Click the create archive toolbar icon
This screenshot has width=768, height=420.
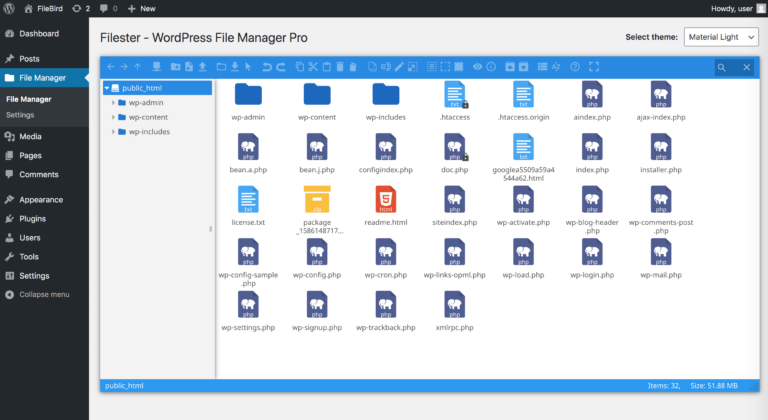coord(524,67)
